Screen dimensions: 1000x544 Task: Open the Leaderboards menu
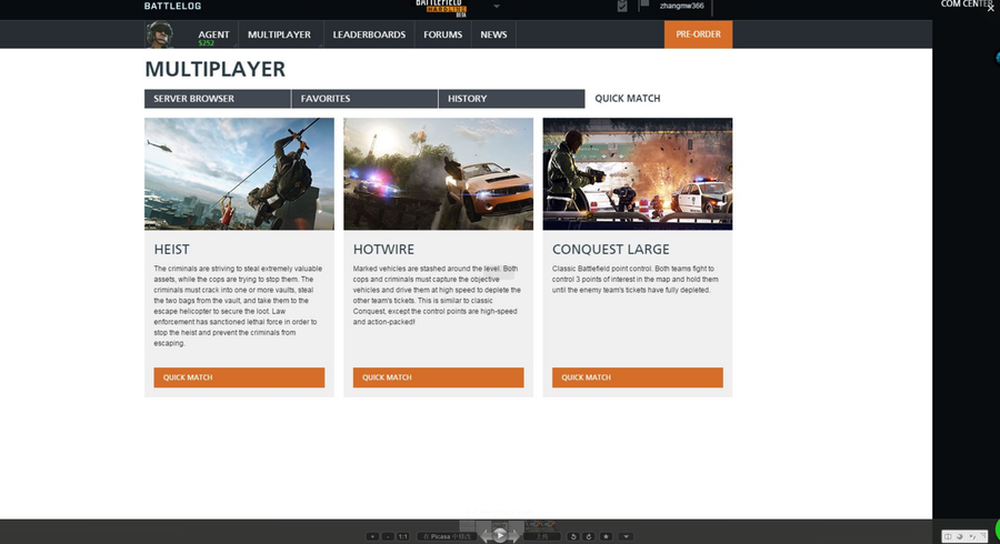[x=369, y=34]
